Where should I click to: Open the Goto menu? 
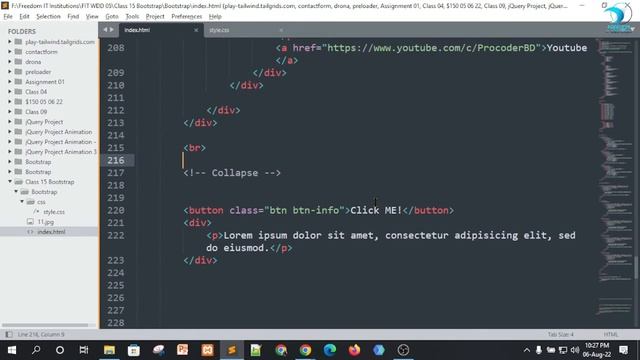[112, 16]
